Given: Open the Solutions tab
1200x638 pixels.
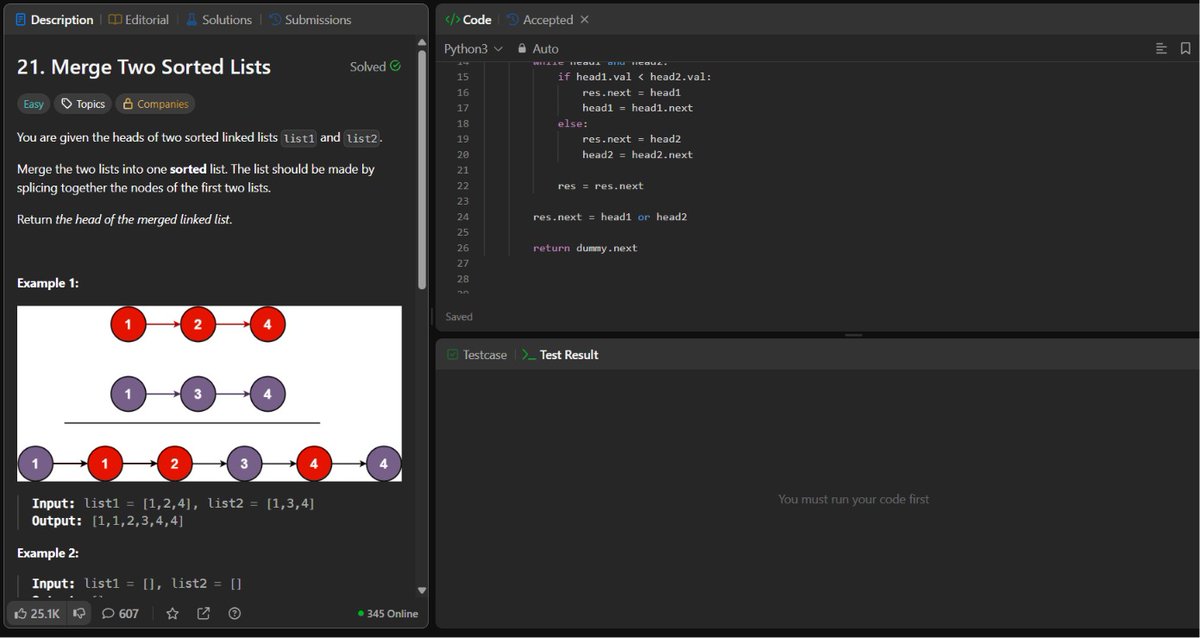Looking at the screenshot, I should coord(218,19).
